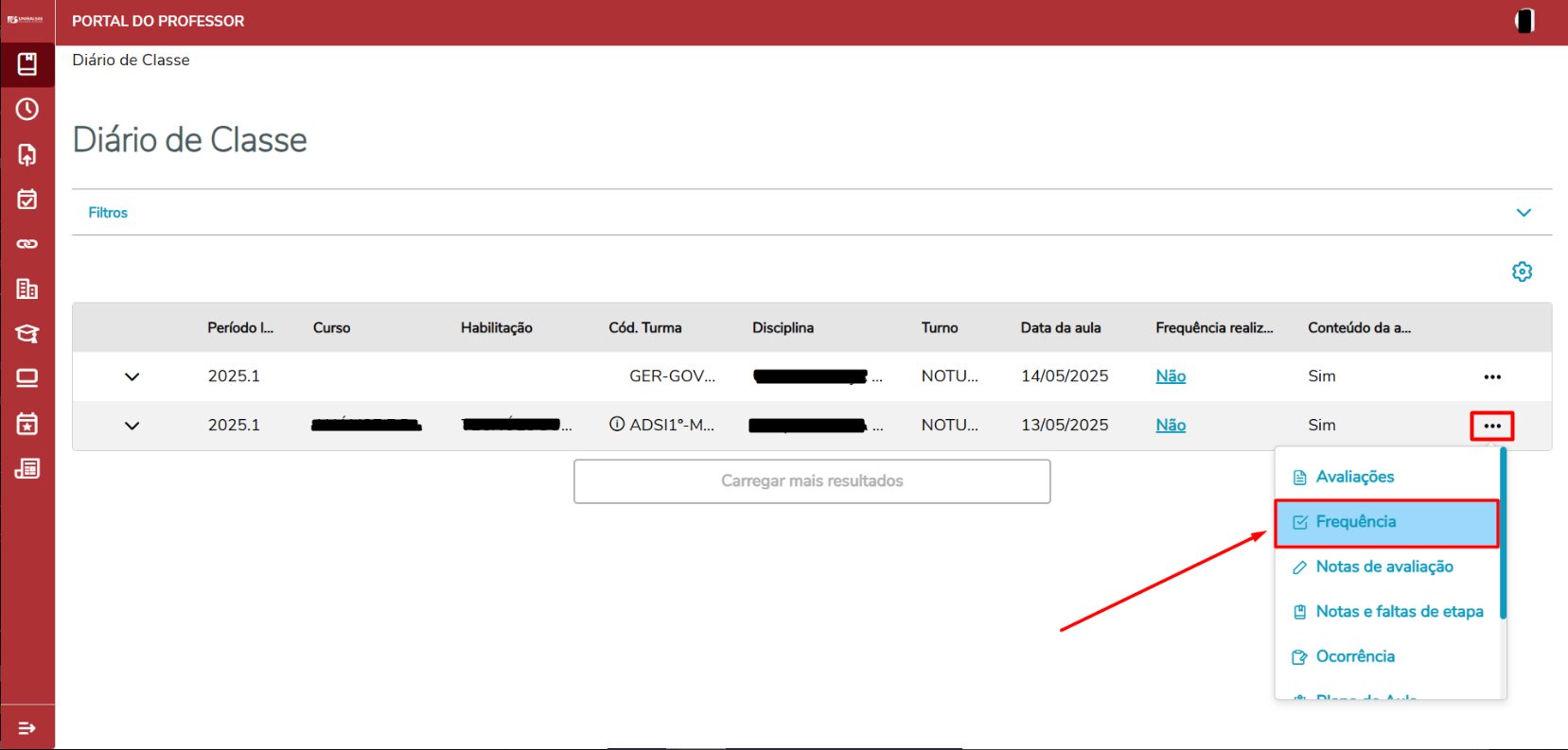Expand the 14/05/2025 row details
The width and height of the screenshot is (1568, 750).
click(132, 376)
